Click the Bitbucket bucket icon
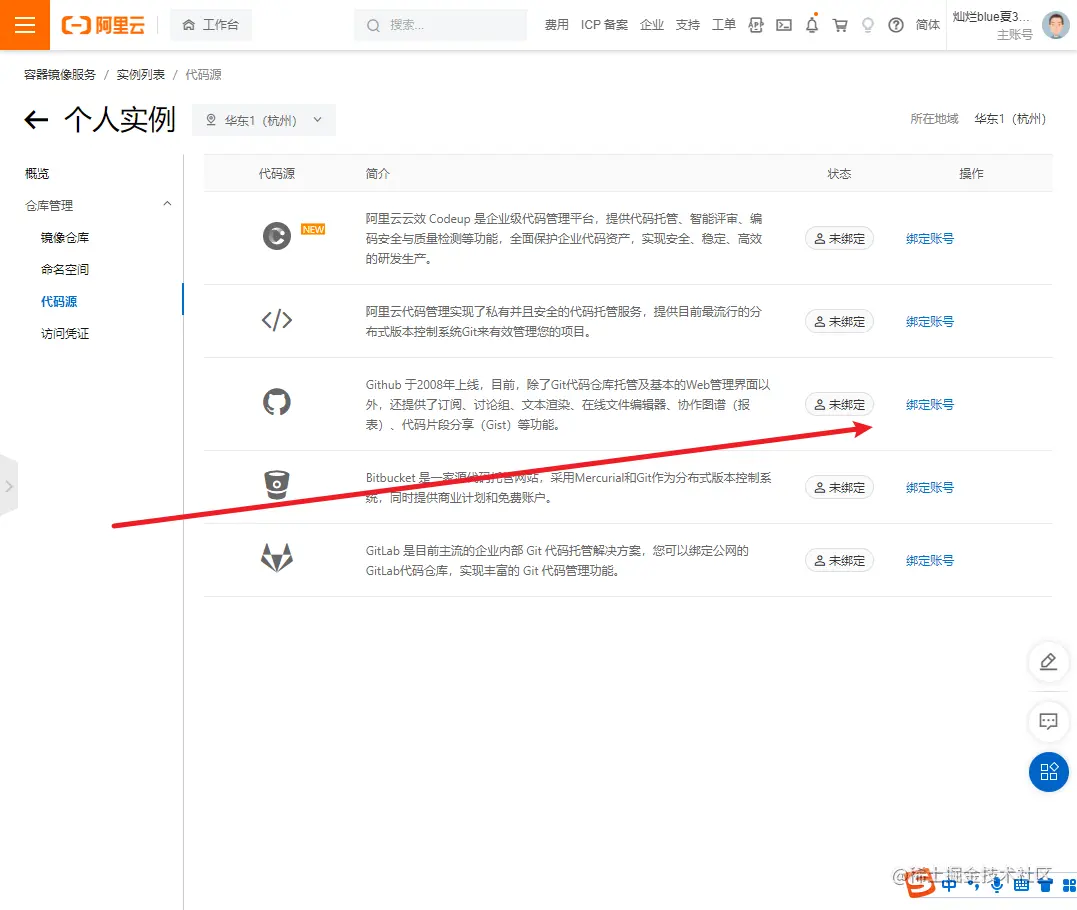This screenshot has width=1077, height=910. point(277,484)
